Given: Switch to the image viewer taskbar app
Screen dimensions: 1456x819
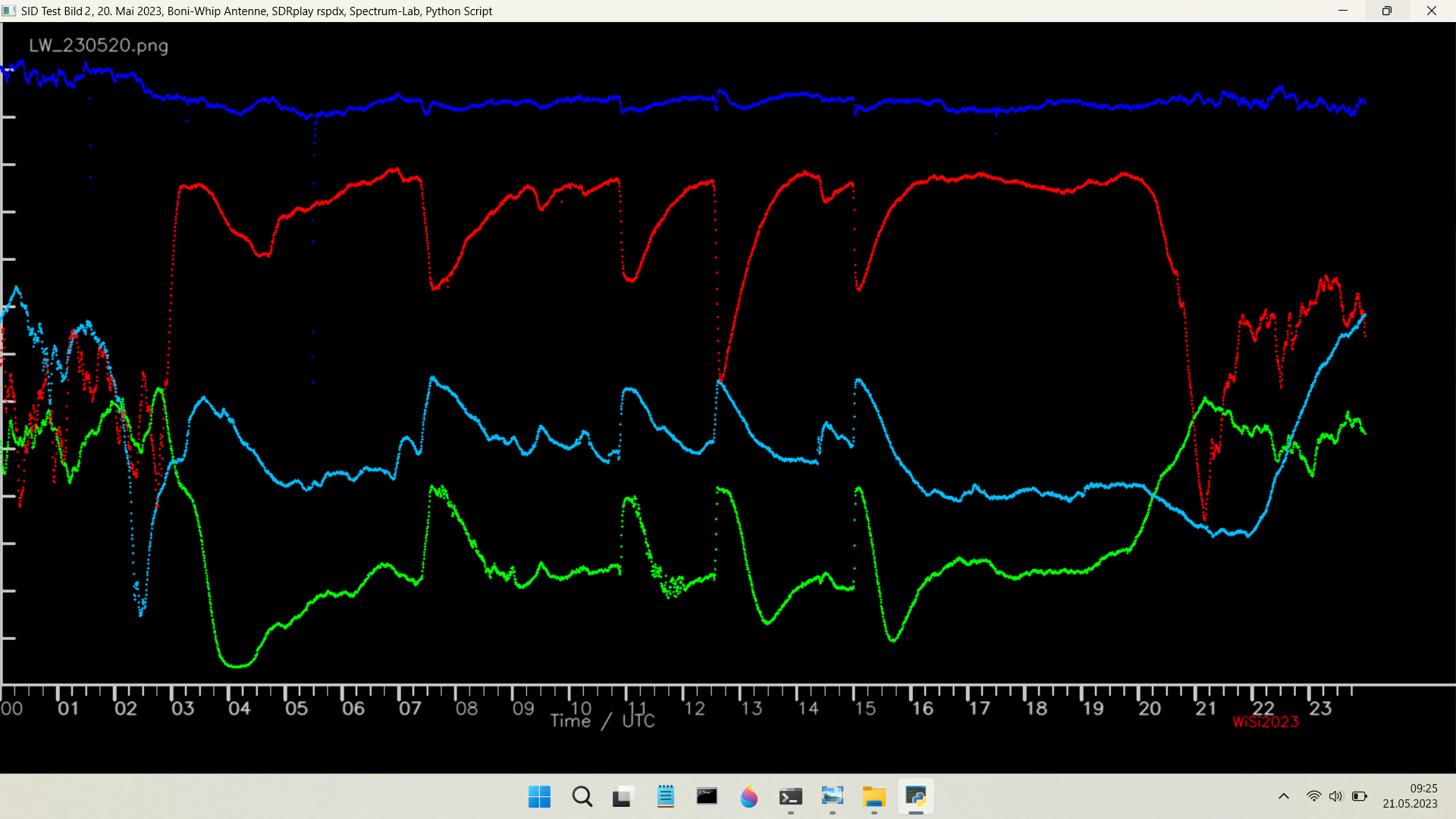Looking at the screenshot, I should [x=833, y=796].
